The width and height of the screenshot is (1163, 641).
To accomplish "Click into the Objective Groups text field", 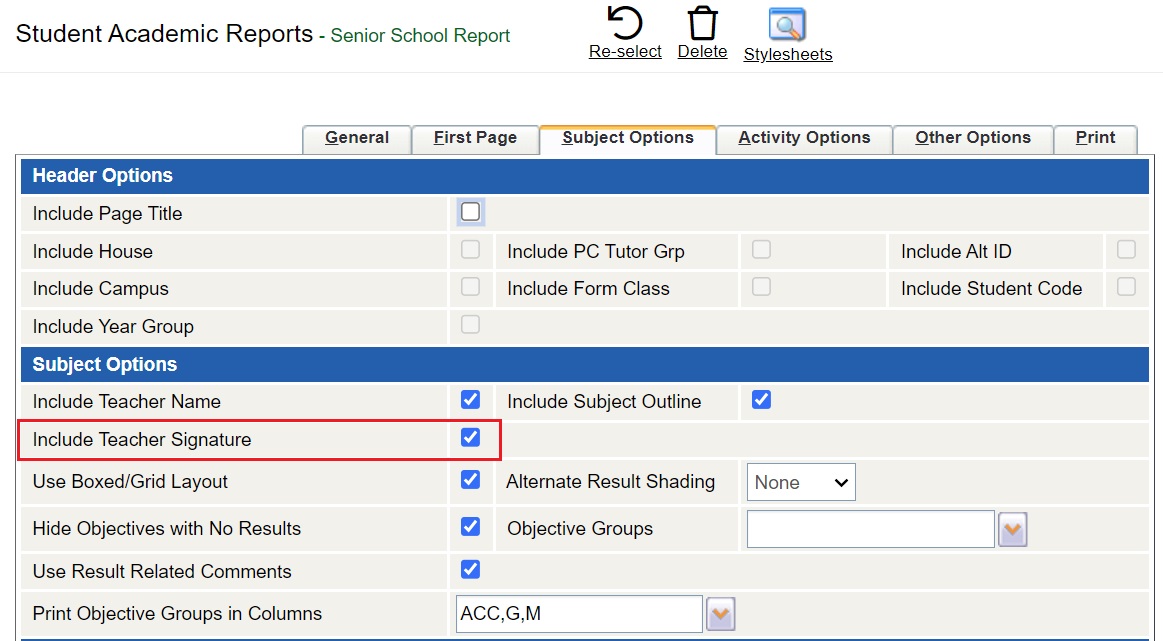I will pos(870,530).
